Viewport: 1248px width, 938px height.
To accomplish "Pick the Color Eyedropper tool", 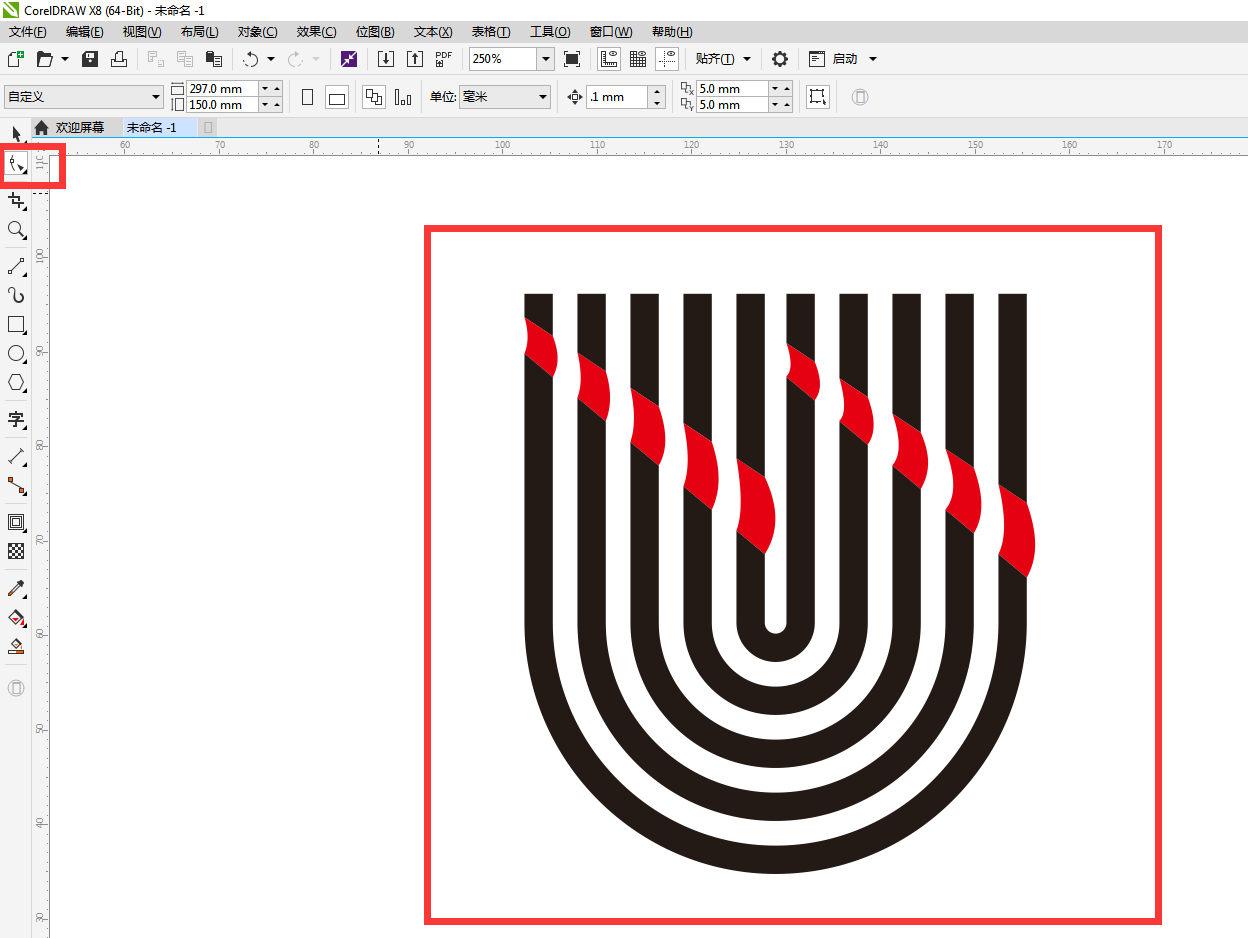I will (x=16, y=588).
